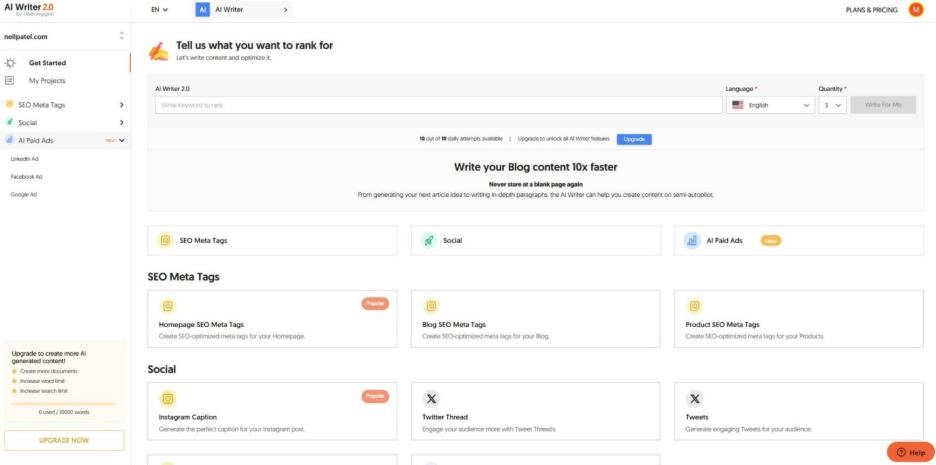Open the Homepage SEO Meta Tags card
The height and width of the screenshot is (465, 936).
coord(272,319)
